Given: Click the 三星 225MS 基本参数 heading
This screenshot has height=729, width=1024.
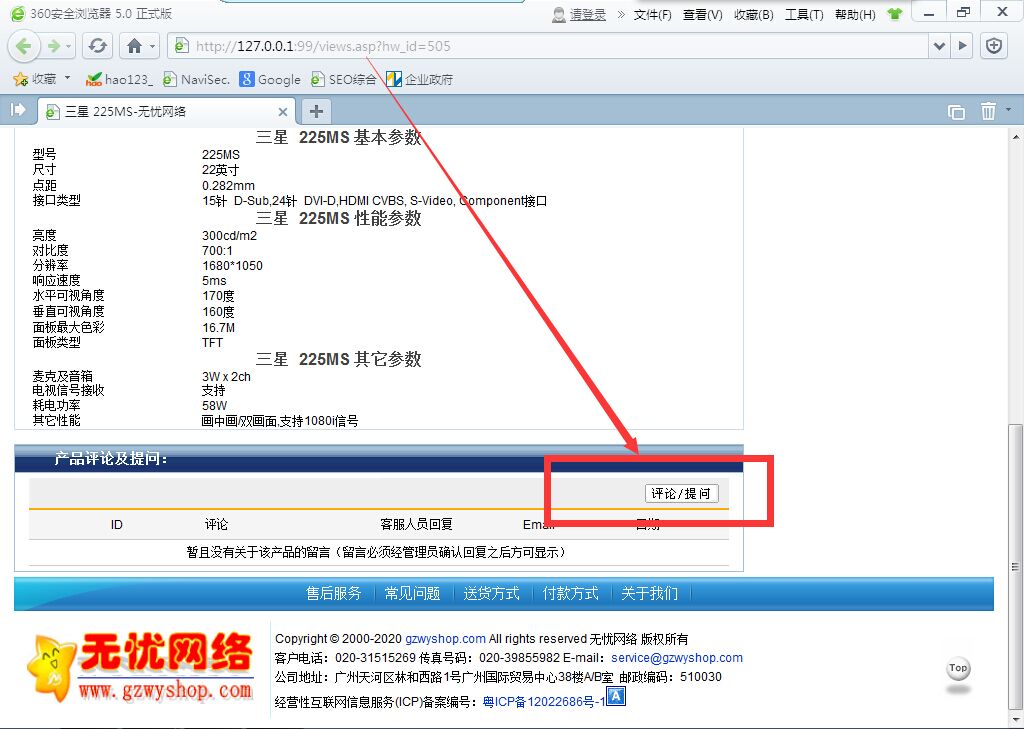Looking at the screenshot, I should [x=338, y=138].
